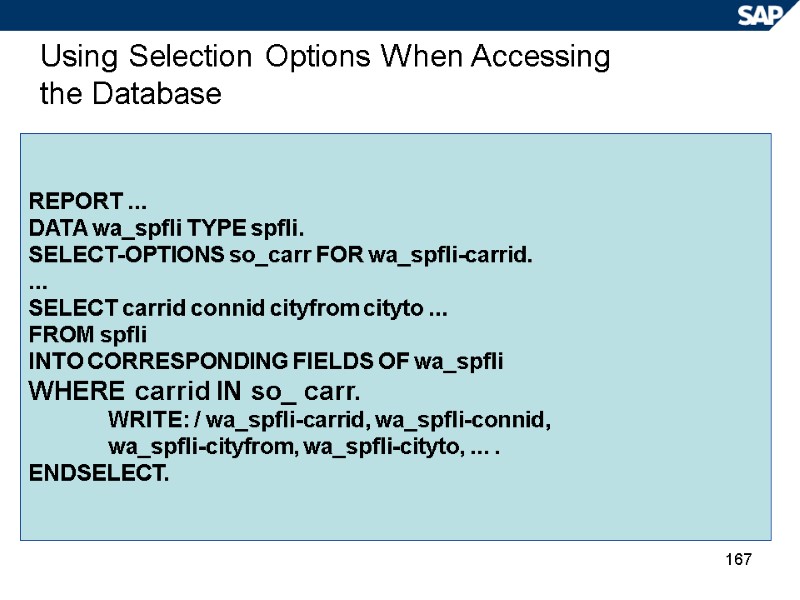This screenshot has width=800, height=600.
Task: Click the 'WRITE:' keyword
Action: pyautogui.click(x=140, y=418)
